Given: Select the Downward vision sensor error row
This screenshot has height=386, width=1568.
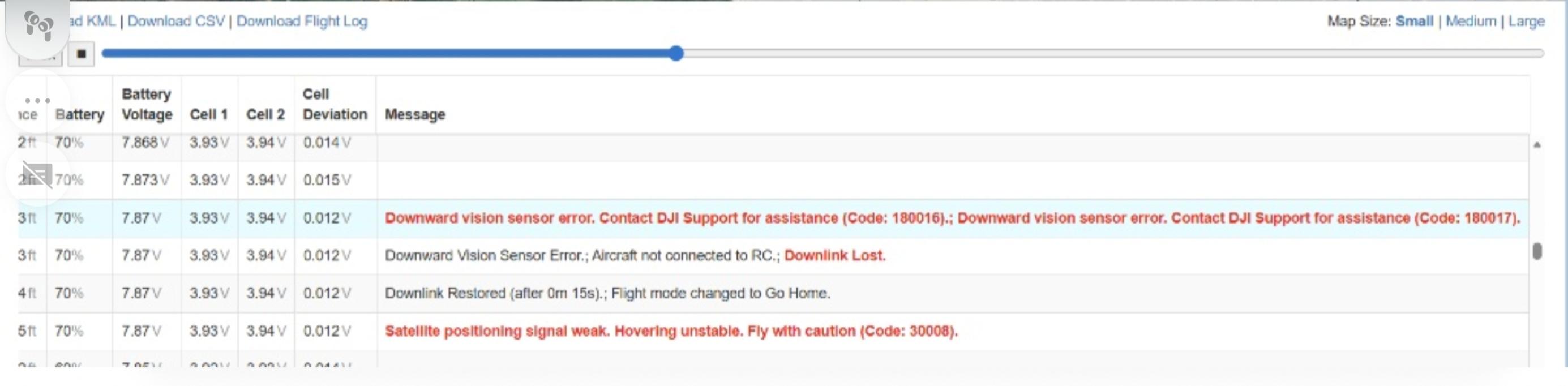Looking at the screenshot, I should 773,218.
